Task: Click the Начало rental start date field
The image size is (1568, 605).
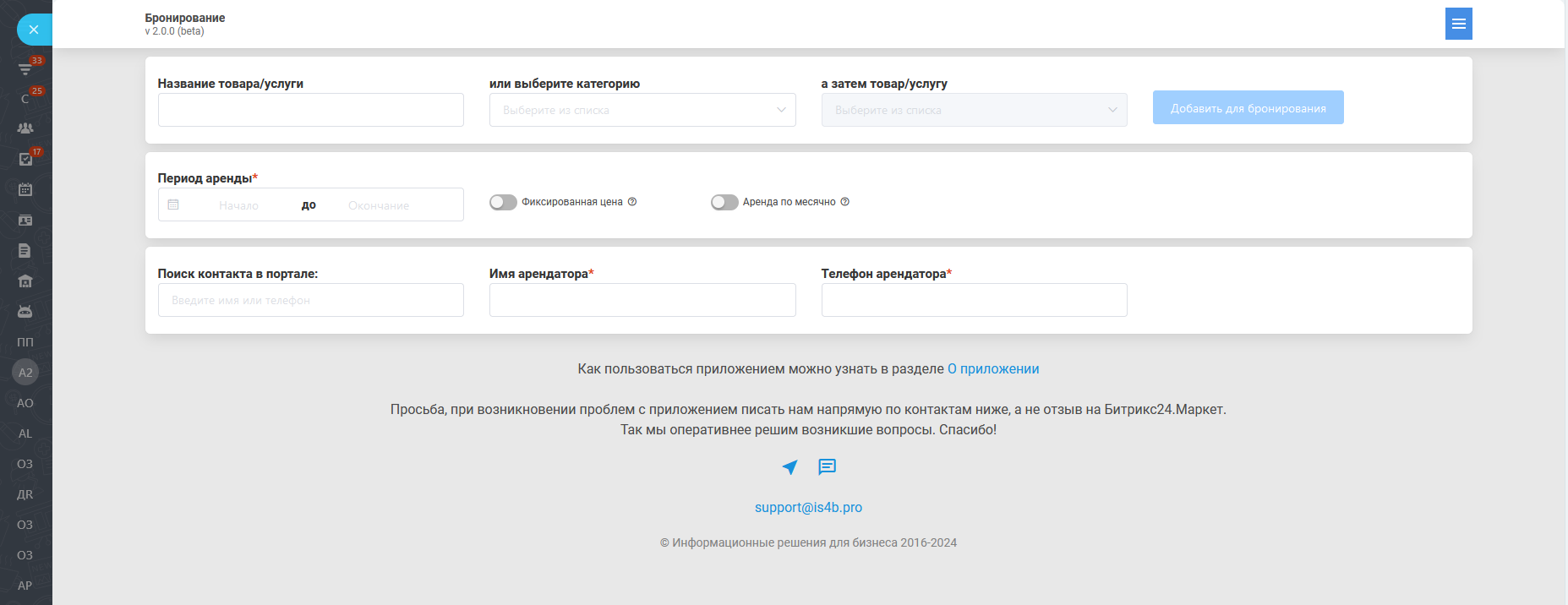Action: pyautogui.click(x=238, y=205)
